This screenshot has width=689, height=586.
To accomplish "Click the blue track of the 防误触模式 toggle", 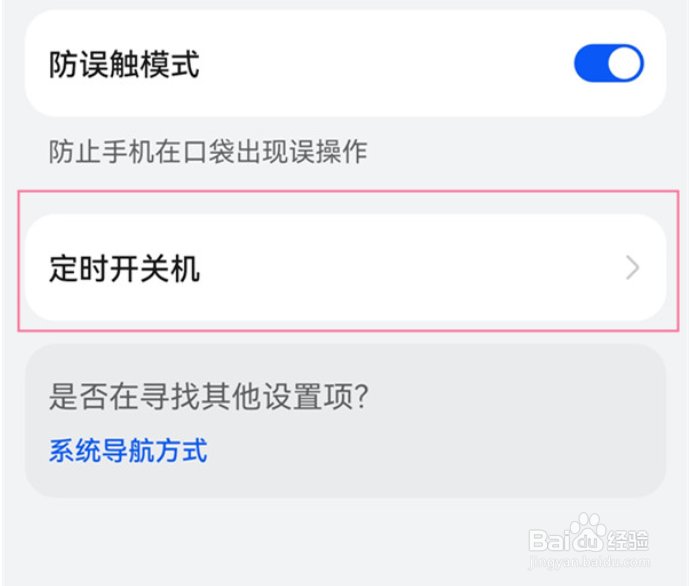I will pyautogui.click(x=590, y=63).
